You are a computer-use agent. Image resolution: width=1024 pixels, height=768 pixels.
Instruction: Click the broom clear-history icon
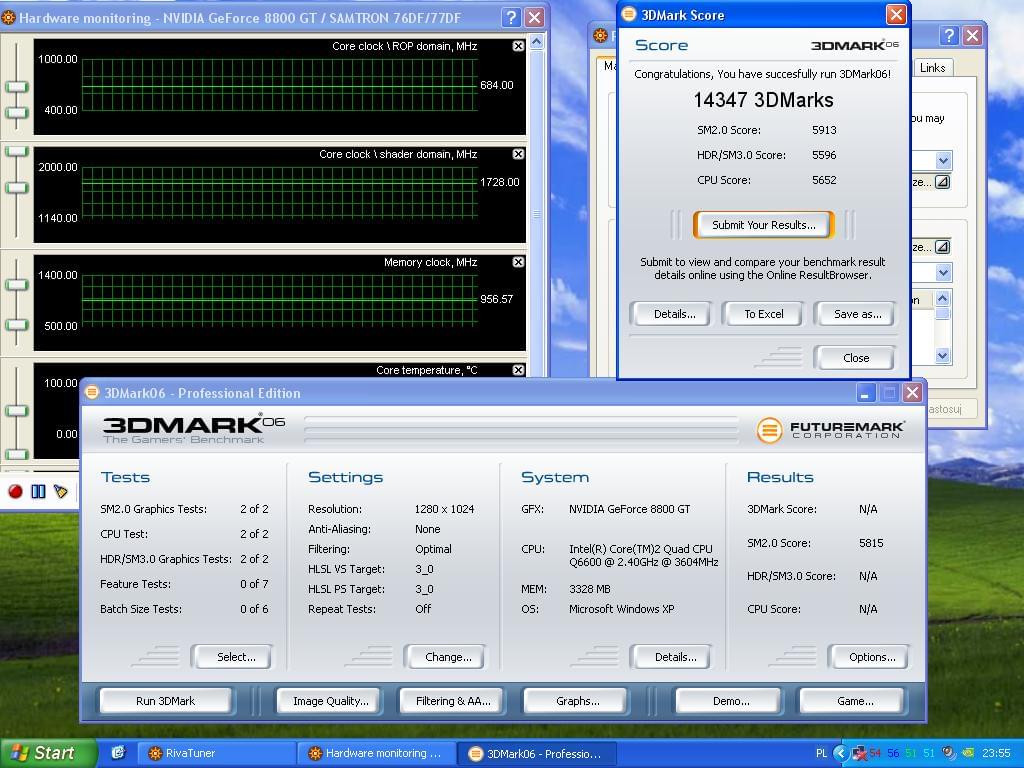(x=61, y=491)
